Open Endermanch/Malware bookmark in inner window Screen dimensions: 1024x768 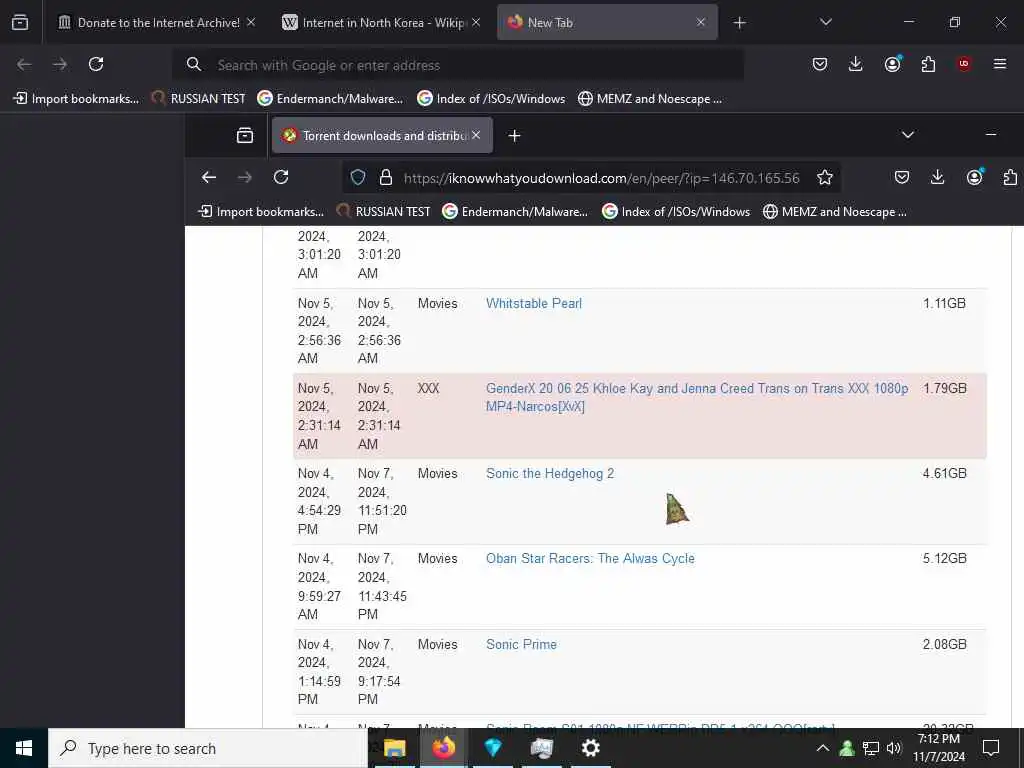coord(515,212)
